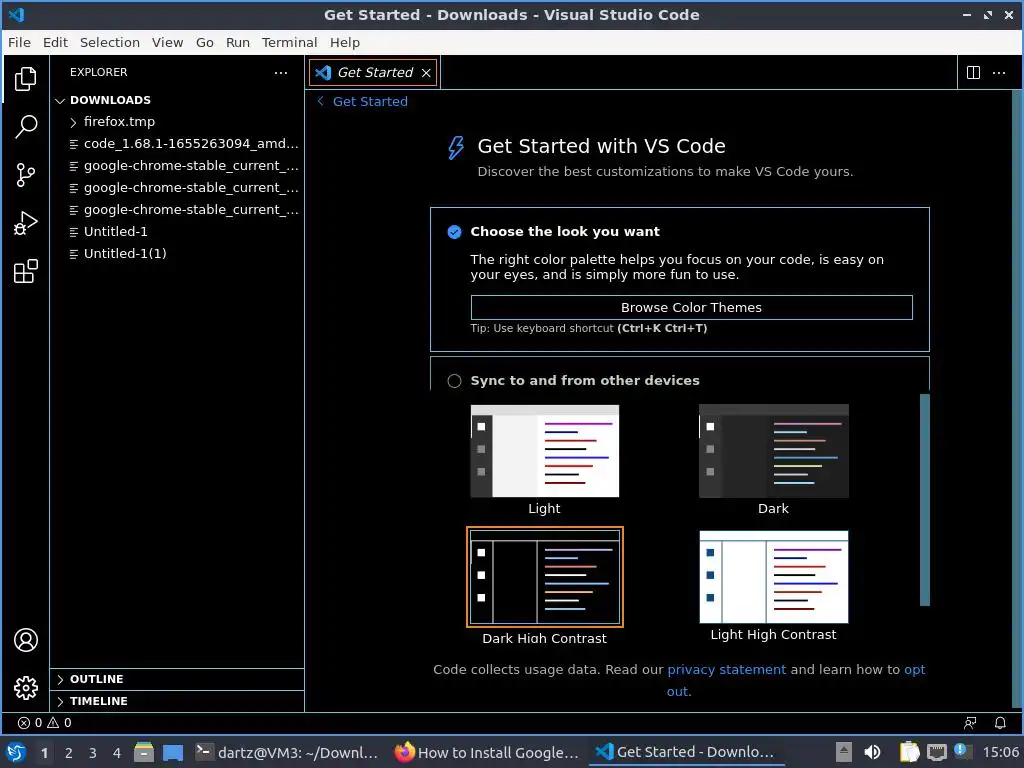Screen dimensions: 1024x768
Task: Open the Explorer view in activity bar
Action: coord(25,79)
